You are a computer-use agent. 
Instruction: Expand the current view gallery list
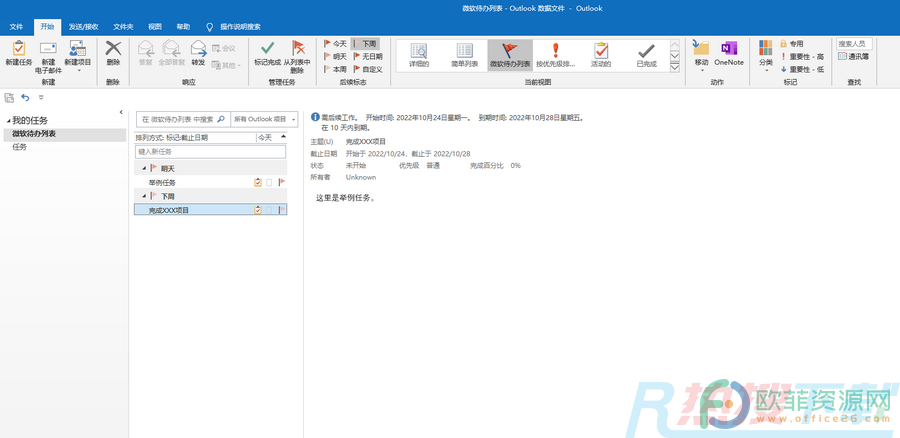(x=675, y=67)
